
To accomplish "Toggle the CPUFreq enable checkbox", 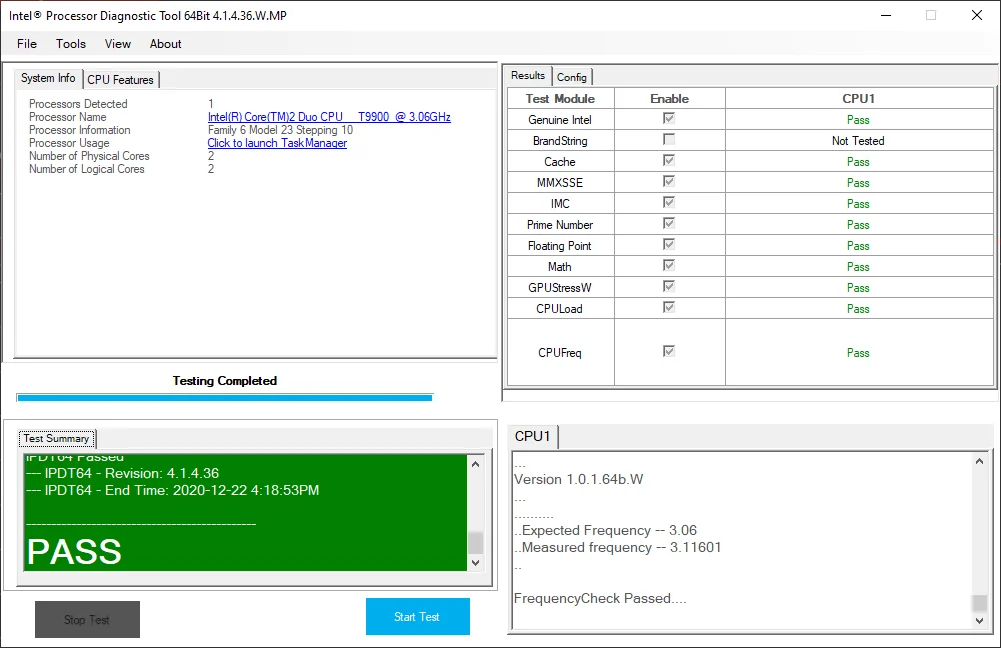I will (x=668, y=351).
